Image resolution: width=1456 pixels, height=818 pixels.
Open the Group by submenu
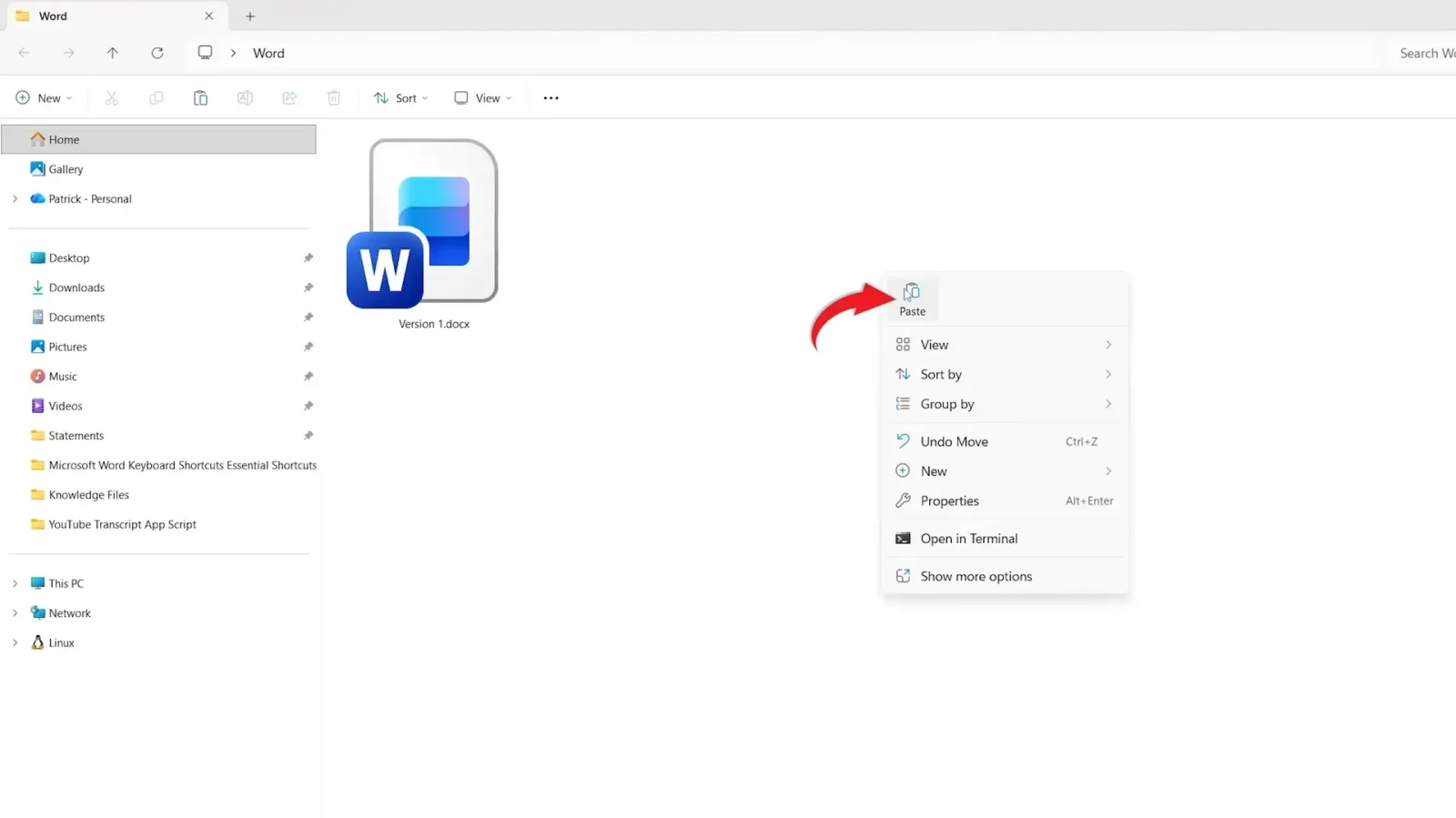1005,404
